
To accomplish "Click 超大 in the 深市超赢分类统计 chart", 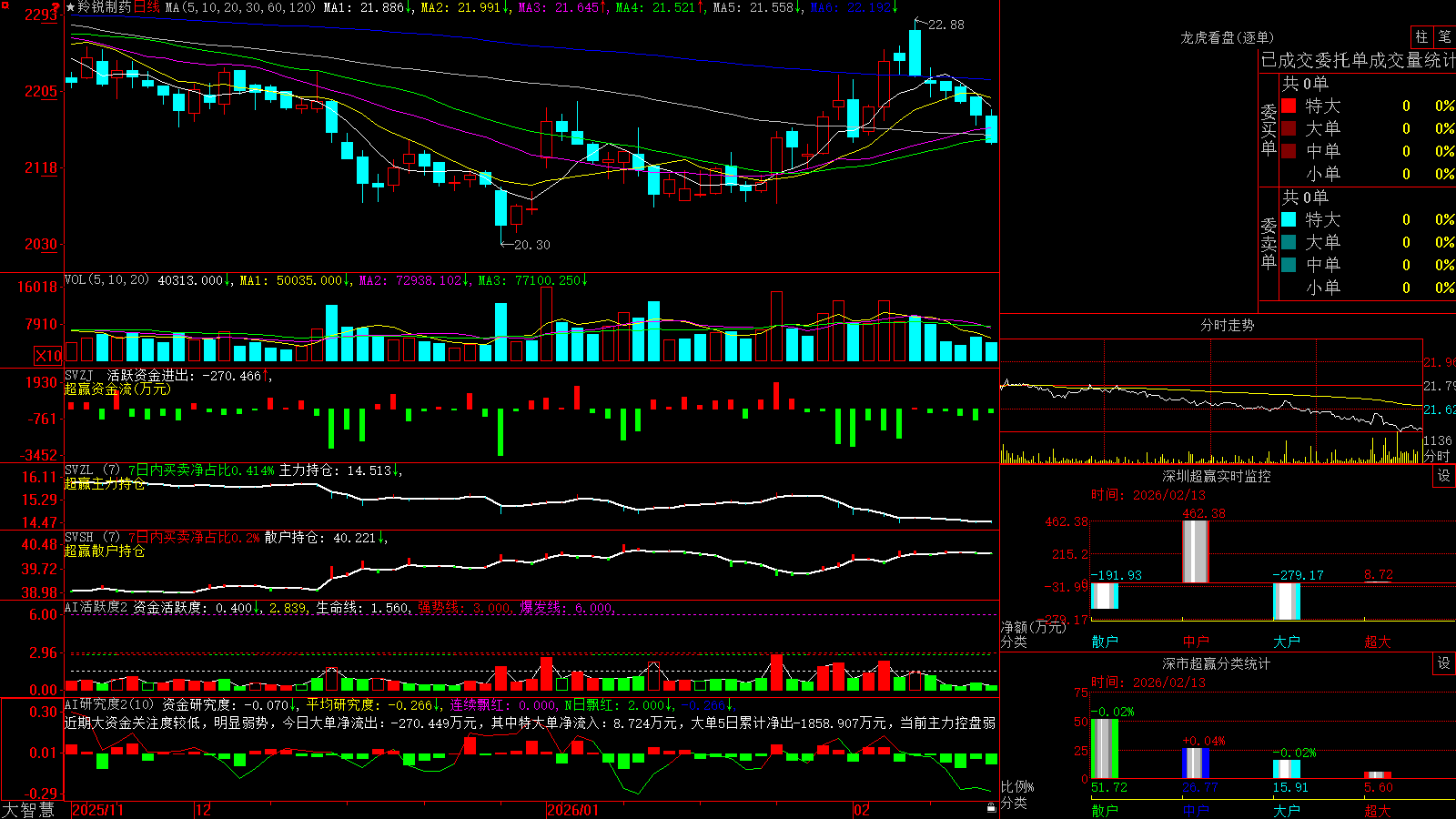I will (1378, 810).
